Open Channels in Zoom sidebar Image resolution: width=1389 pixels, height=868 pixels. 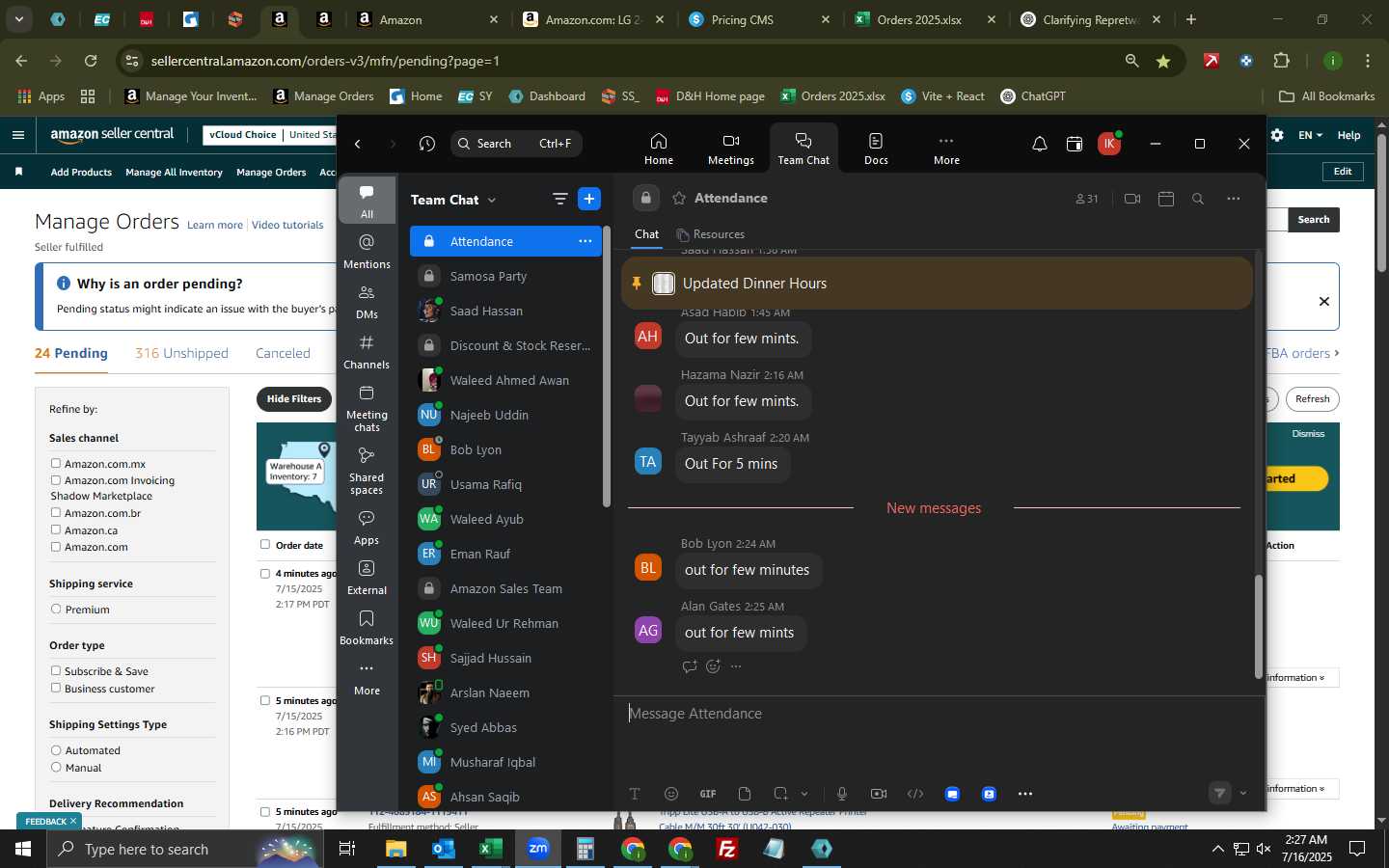click(x=367, y=351)
